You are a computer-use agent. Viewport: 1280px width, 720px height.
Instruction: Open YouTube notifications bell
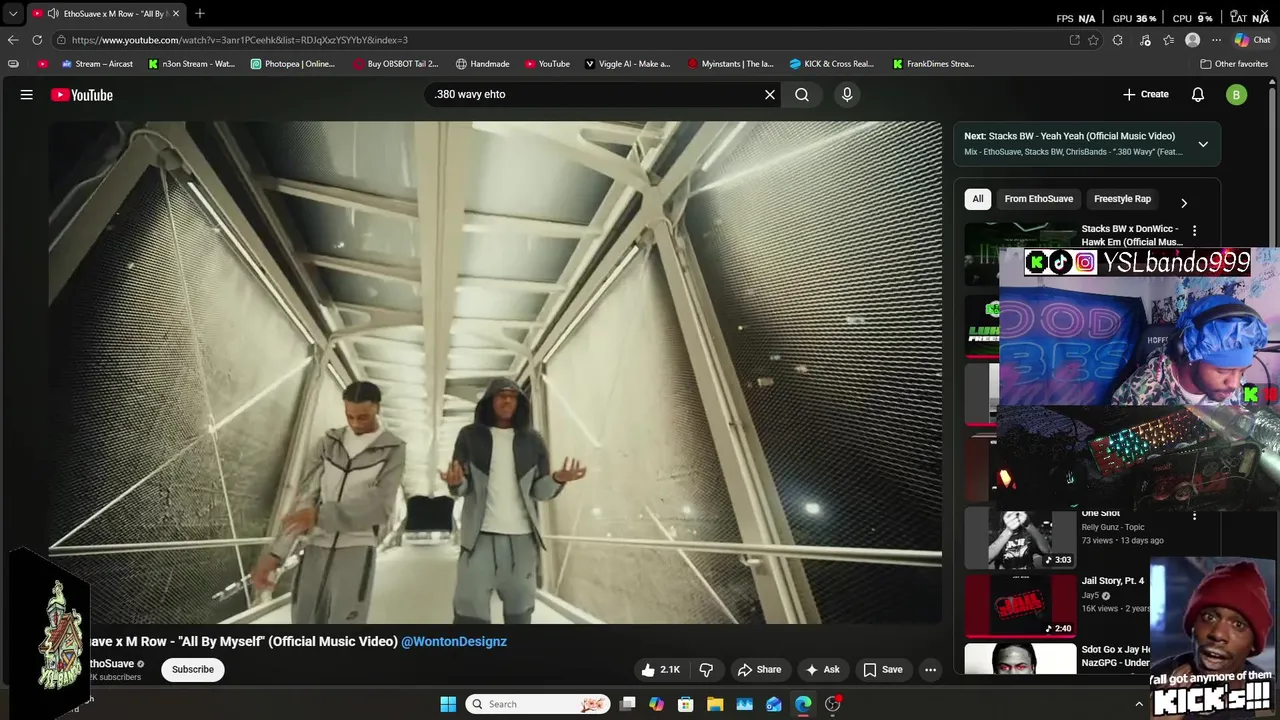1198,95
